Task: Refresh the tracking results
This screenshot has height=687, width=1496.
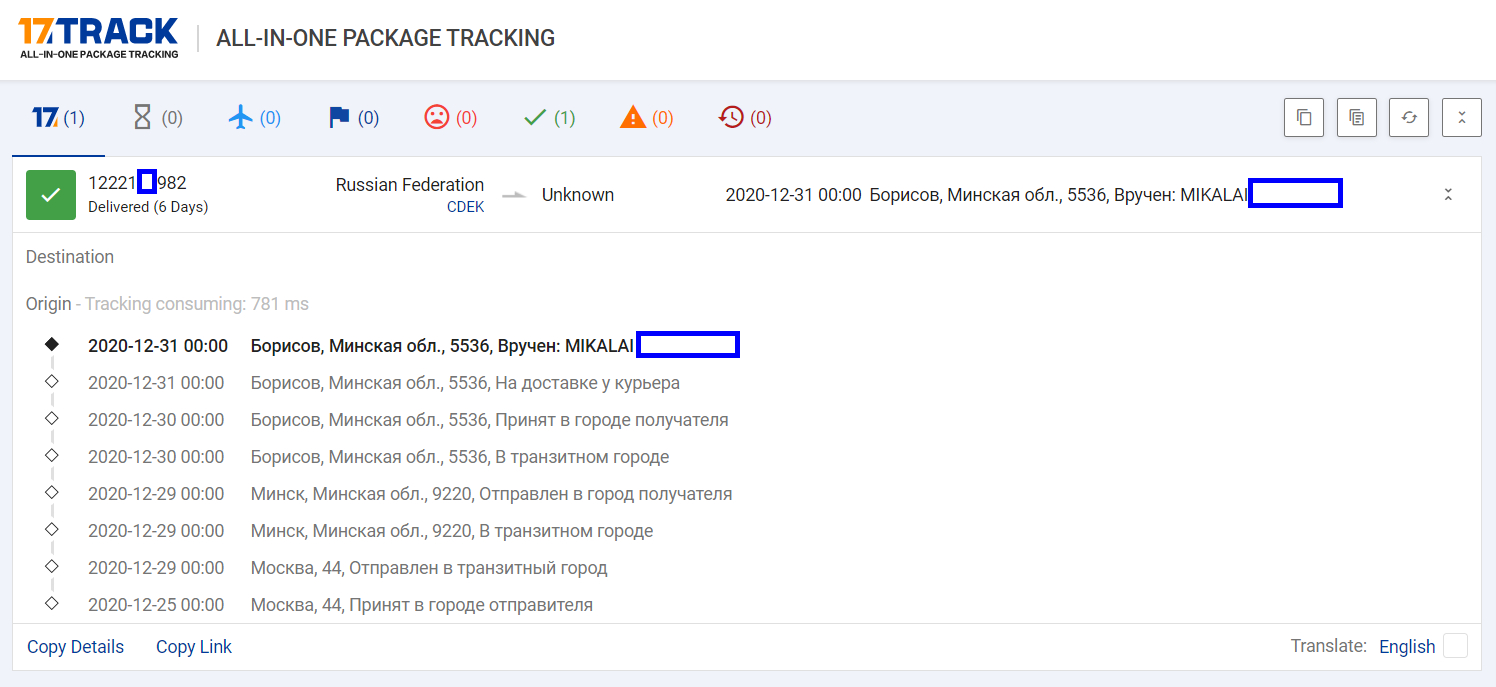Action: click(1409, 117)
